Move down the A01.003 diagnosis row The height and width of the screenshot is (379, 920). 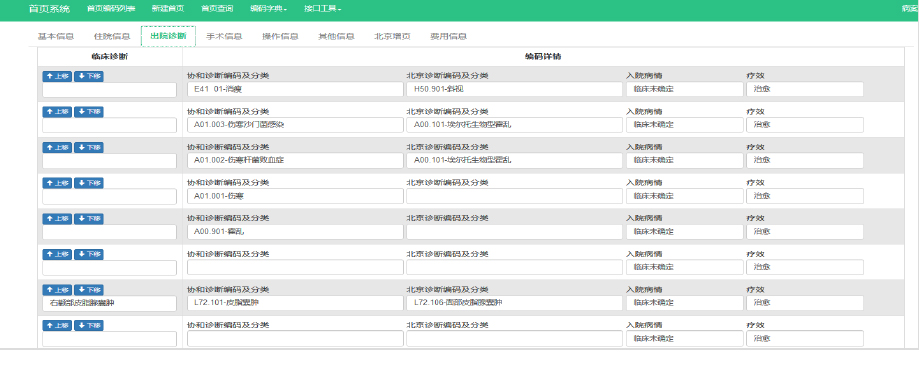(89, 112)
